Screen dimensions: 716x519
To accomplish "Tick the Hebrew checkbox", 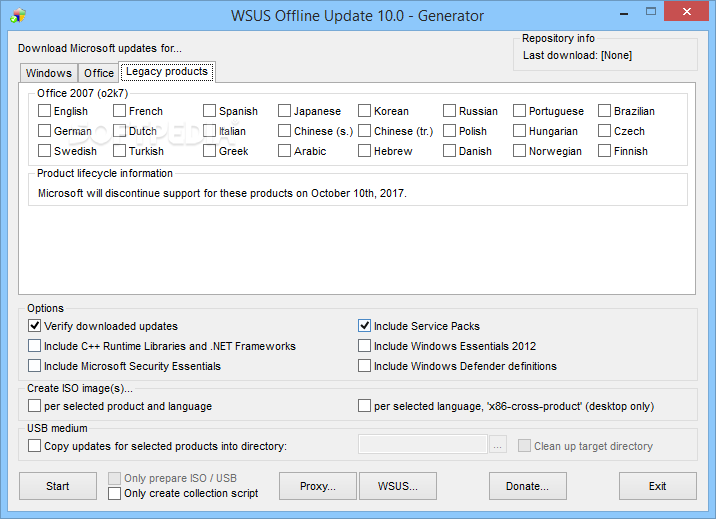I will pyautogui.click(x=364, y=151).
